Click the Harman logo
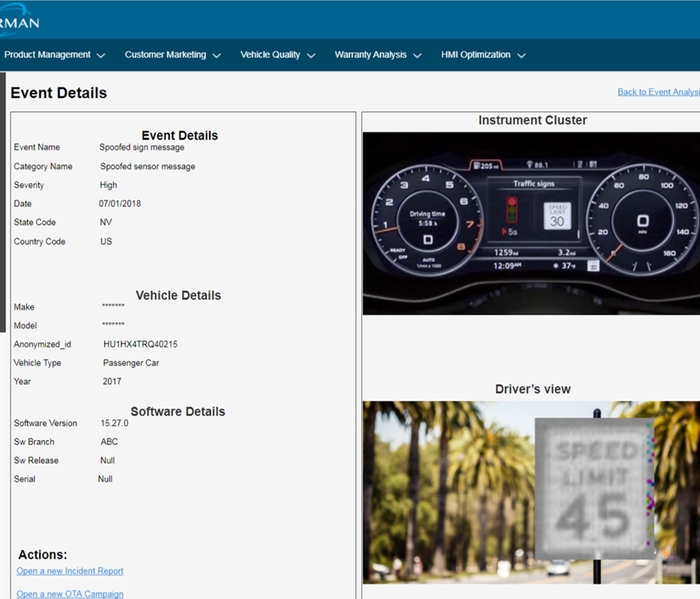Screen dimensions: 700x599 (19, 20)
